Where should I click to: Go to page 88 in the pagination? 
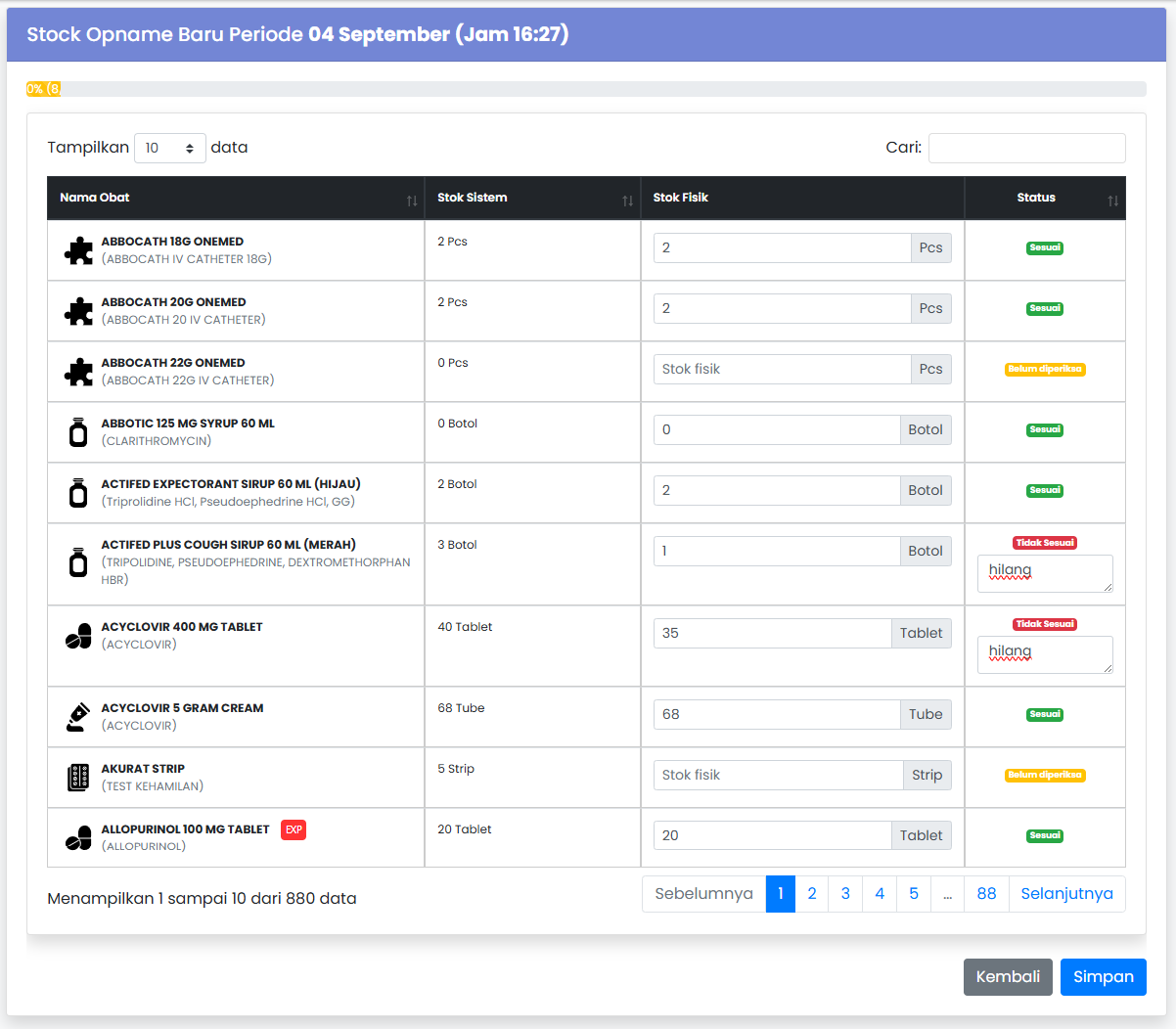click(986, 893)
